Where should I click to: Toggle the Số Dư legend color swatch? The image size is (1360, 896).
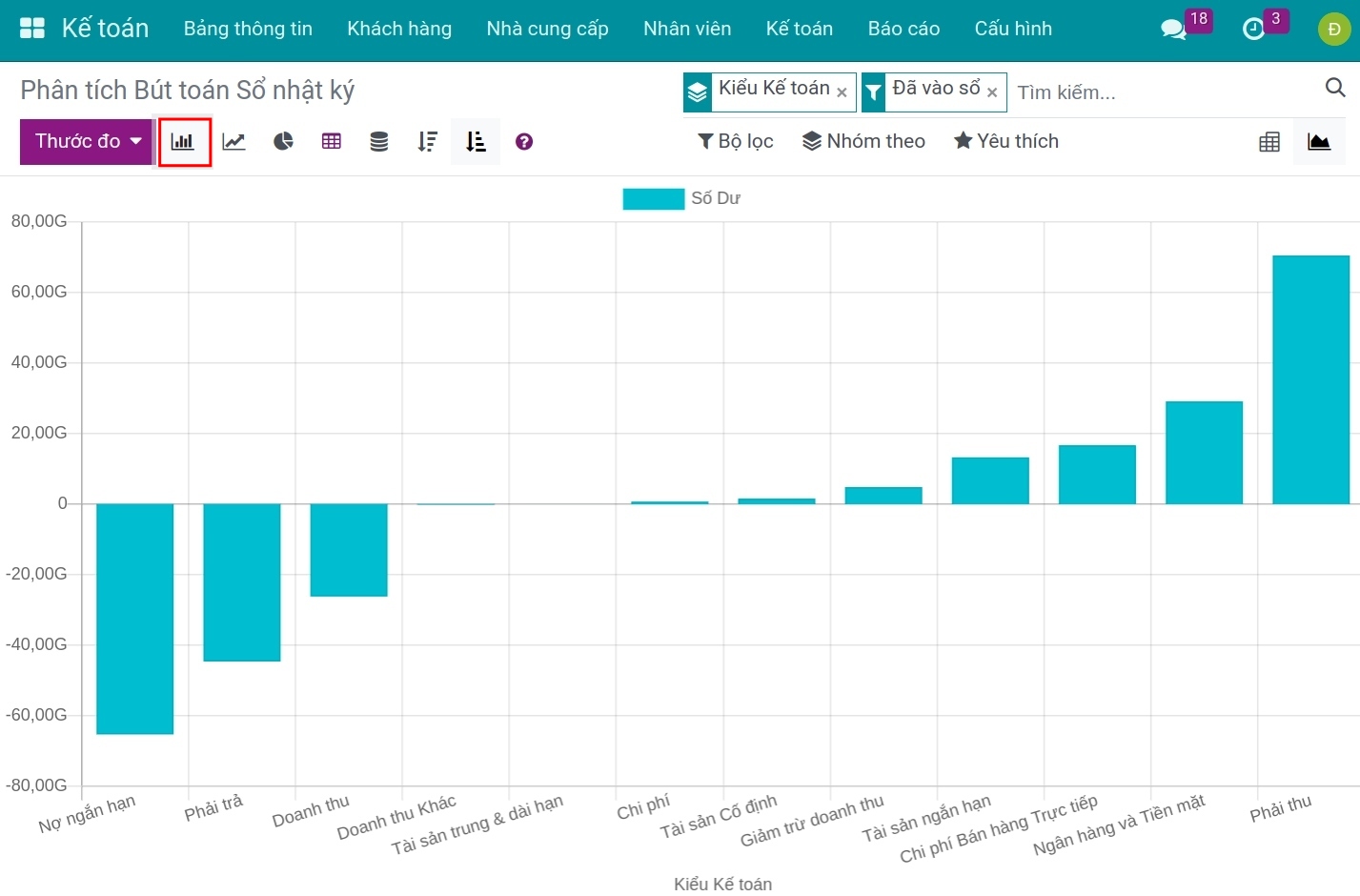click(653, 198)
